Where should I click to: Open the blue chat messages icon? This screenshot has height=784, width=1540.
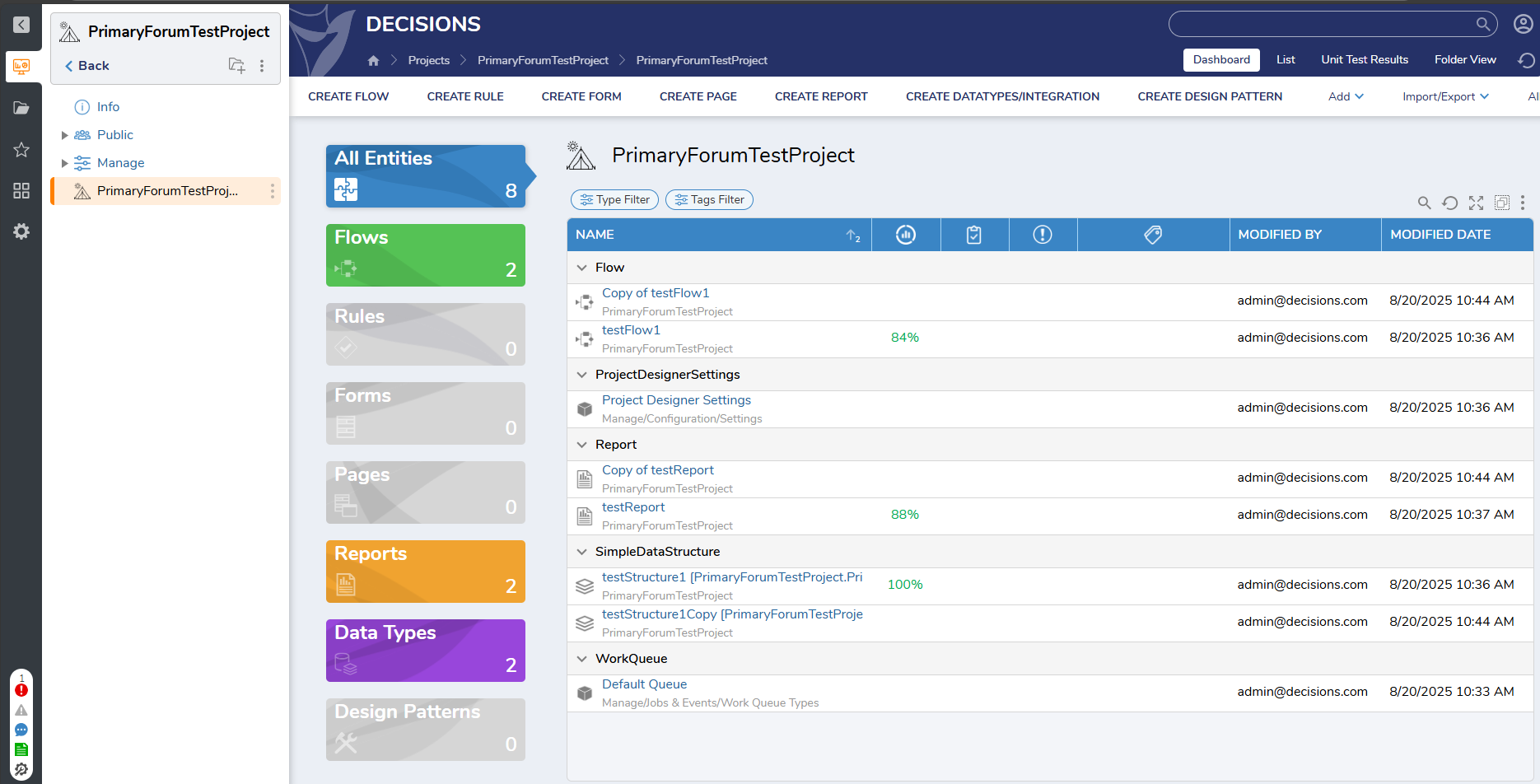(21, 730)
